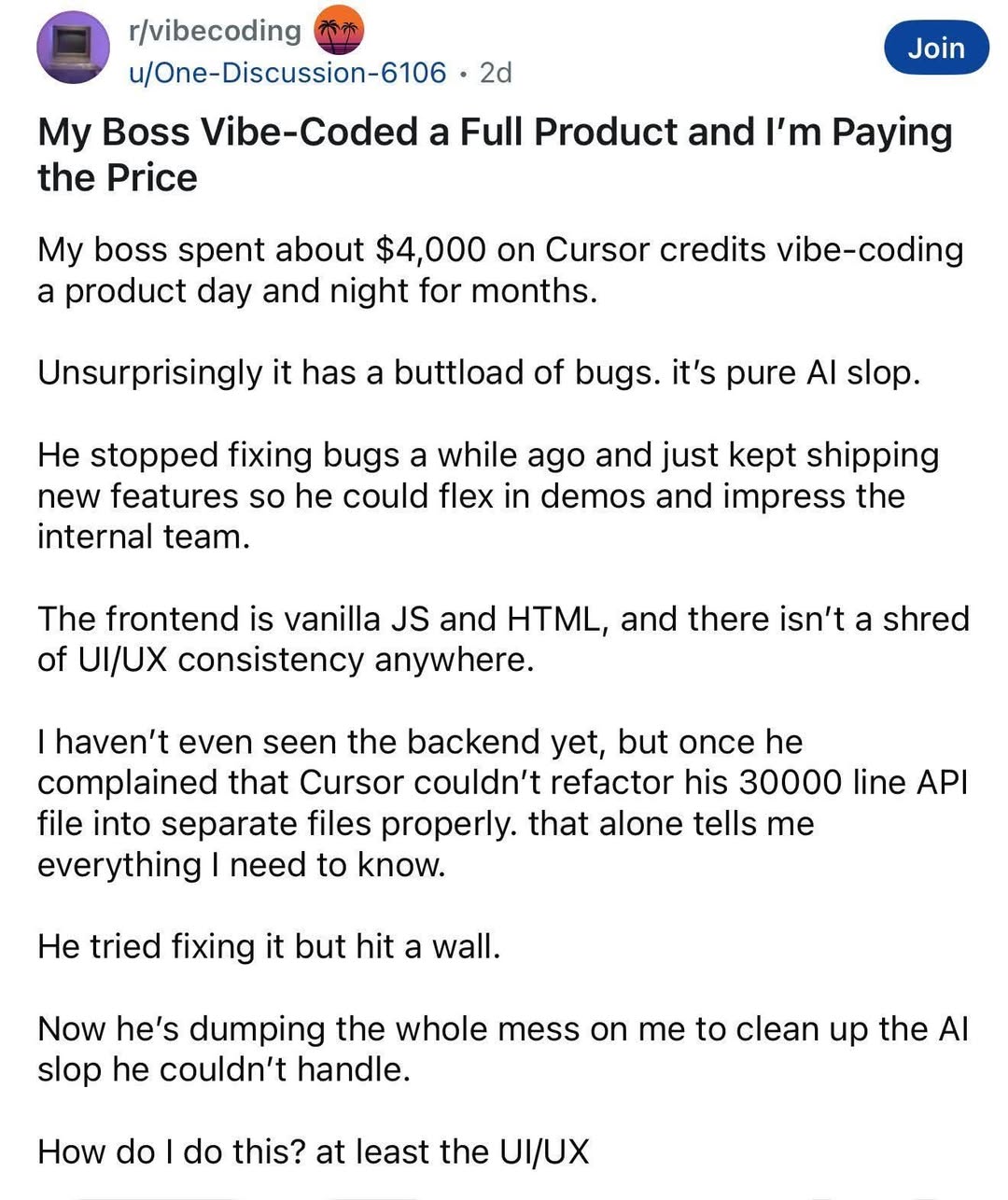Click the palm tree emoji beside subreddit name
This screenshot has width=1008, height=1200.
click(x=338, y=31)
